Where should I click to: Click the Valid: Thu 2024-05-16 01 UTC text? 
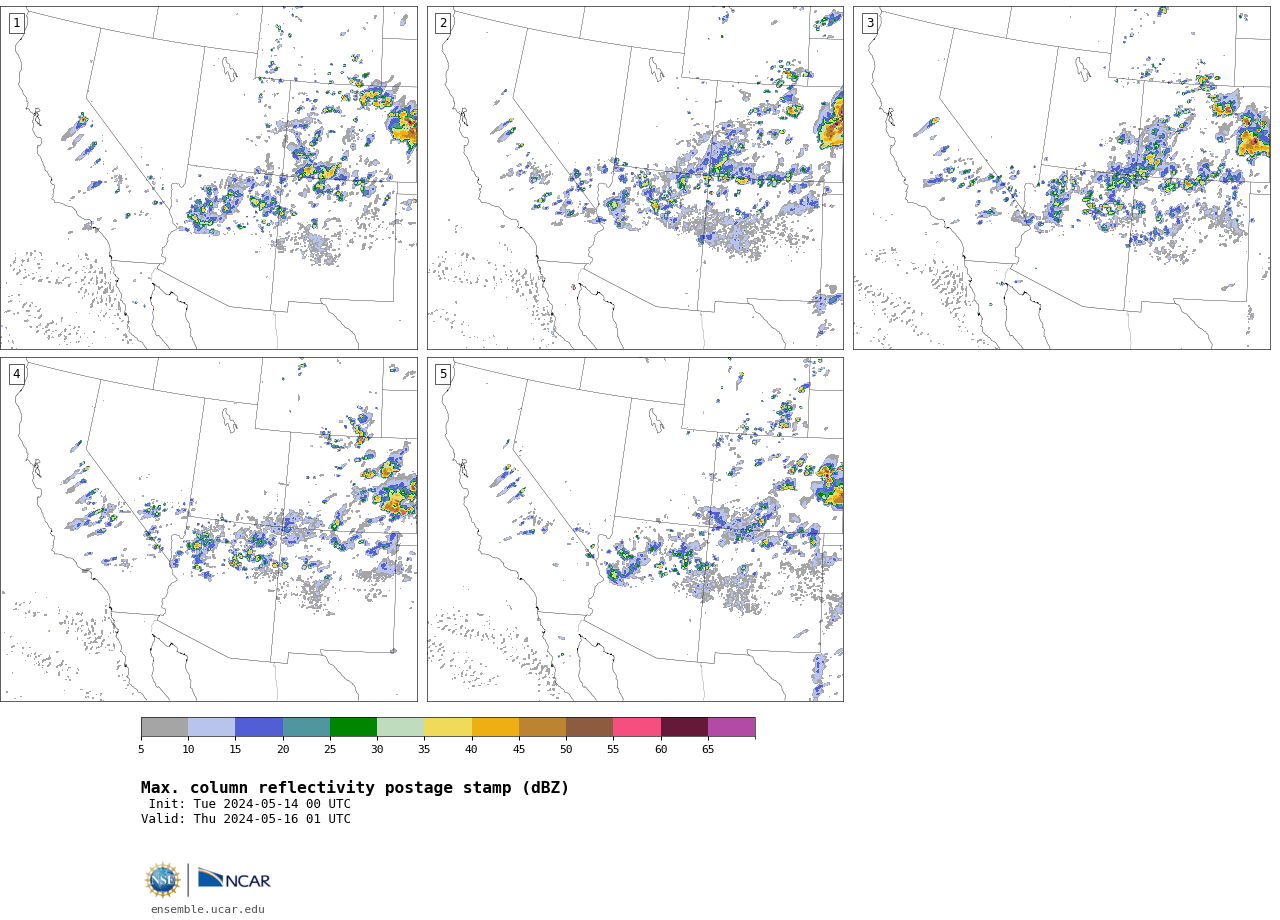point(246,819)
